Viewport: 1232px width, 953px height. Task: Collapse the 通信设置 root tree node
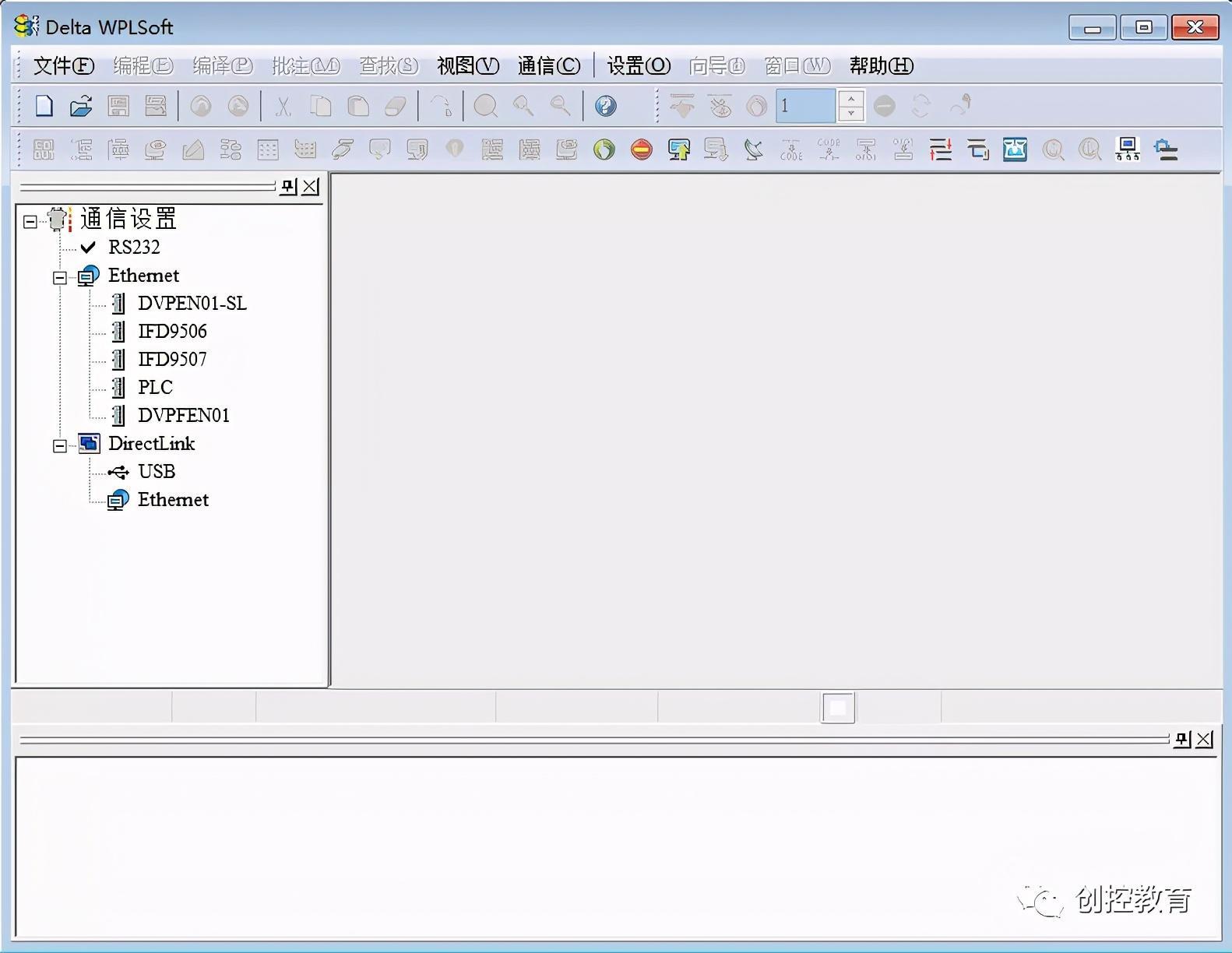(x=30, y=222)
